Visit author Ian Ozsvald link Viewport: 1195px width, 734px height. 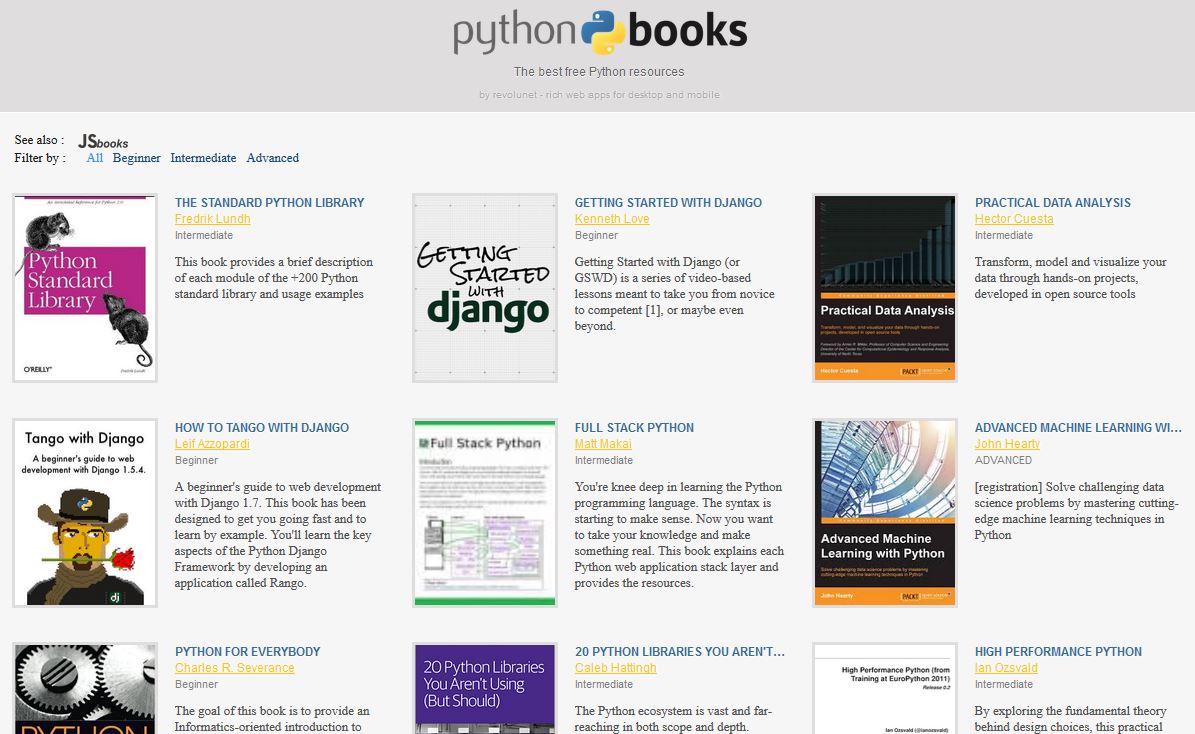[x=1006, y=668]
